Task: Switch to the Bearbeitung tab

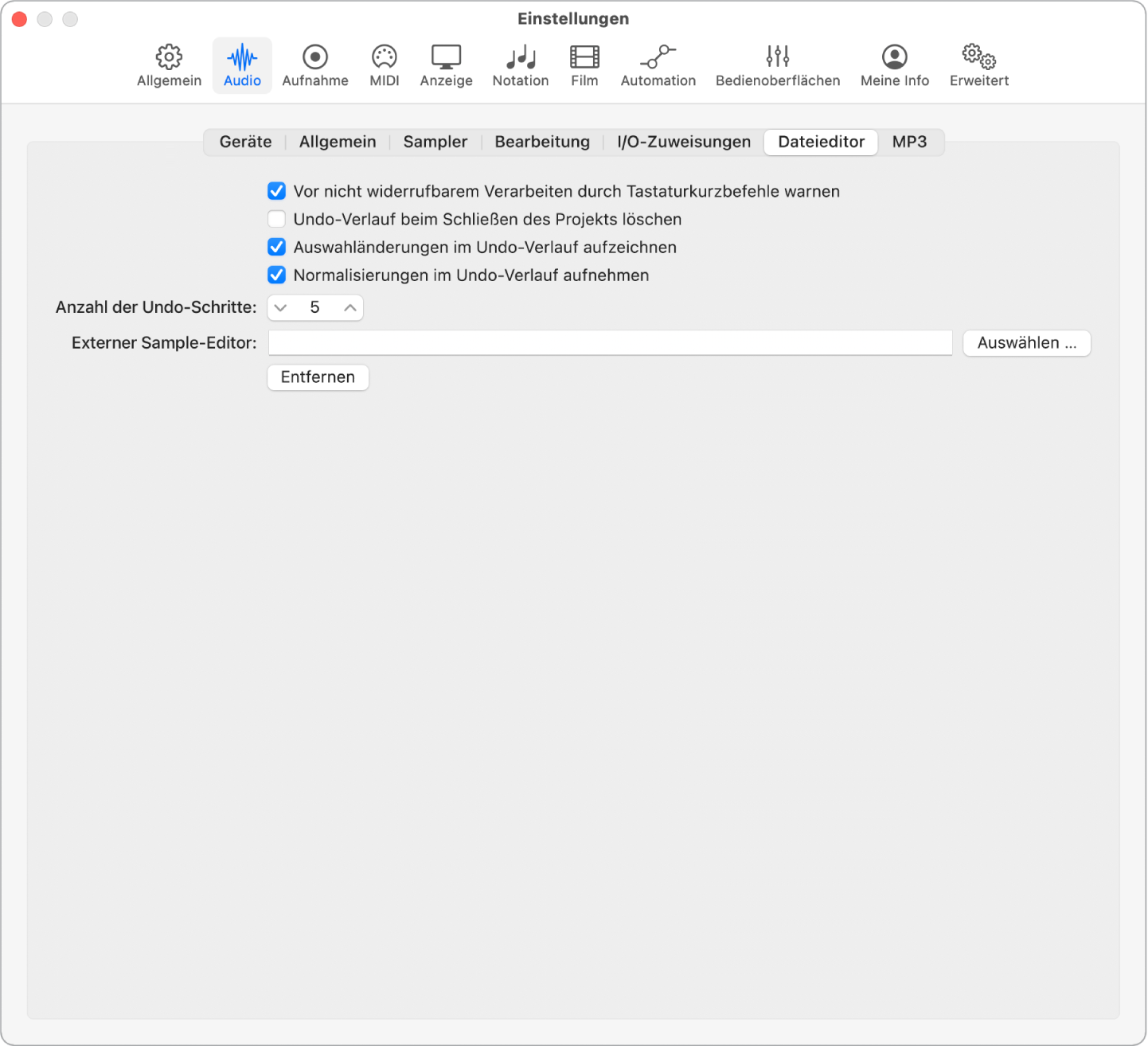Action: point(542,142)
